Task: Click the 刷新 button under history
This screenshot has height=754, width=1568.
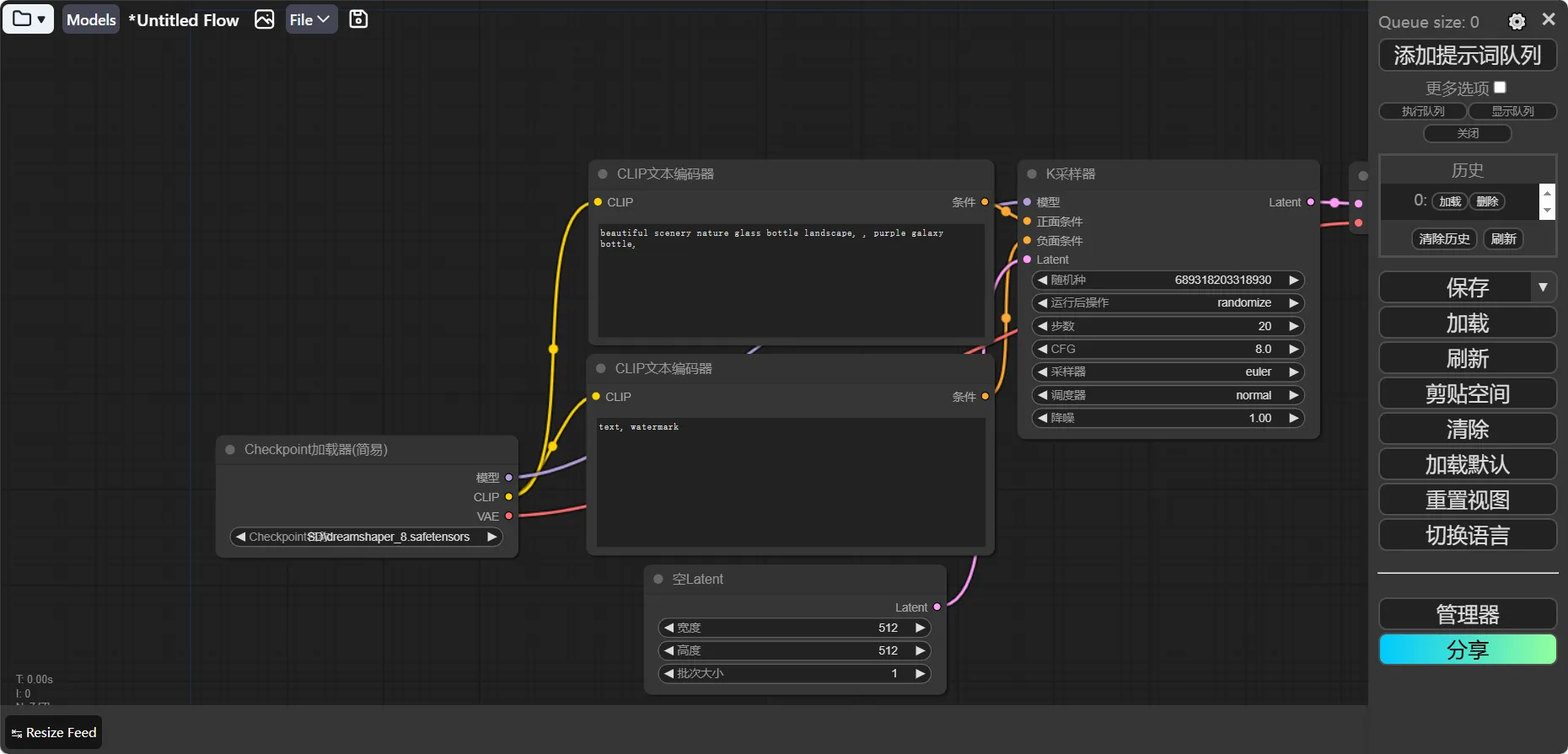Action: click(x=1504, y=239)
